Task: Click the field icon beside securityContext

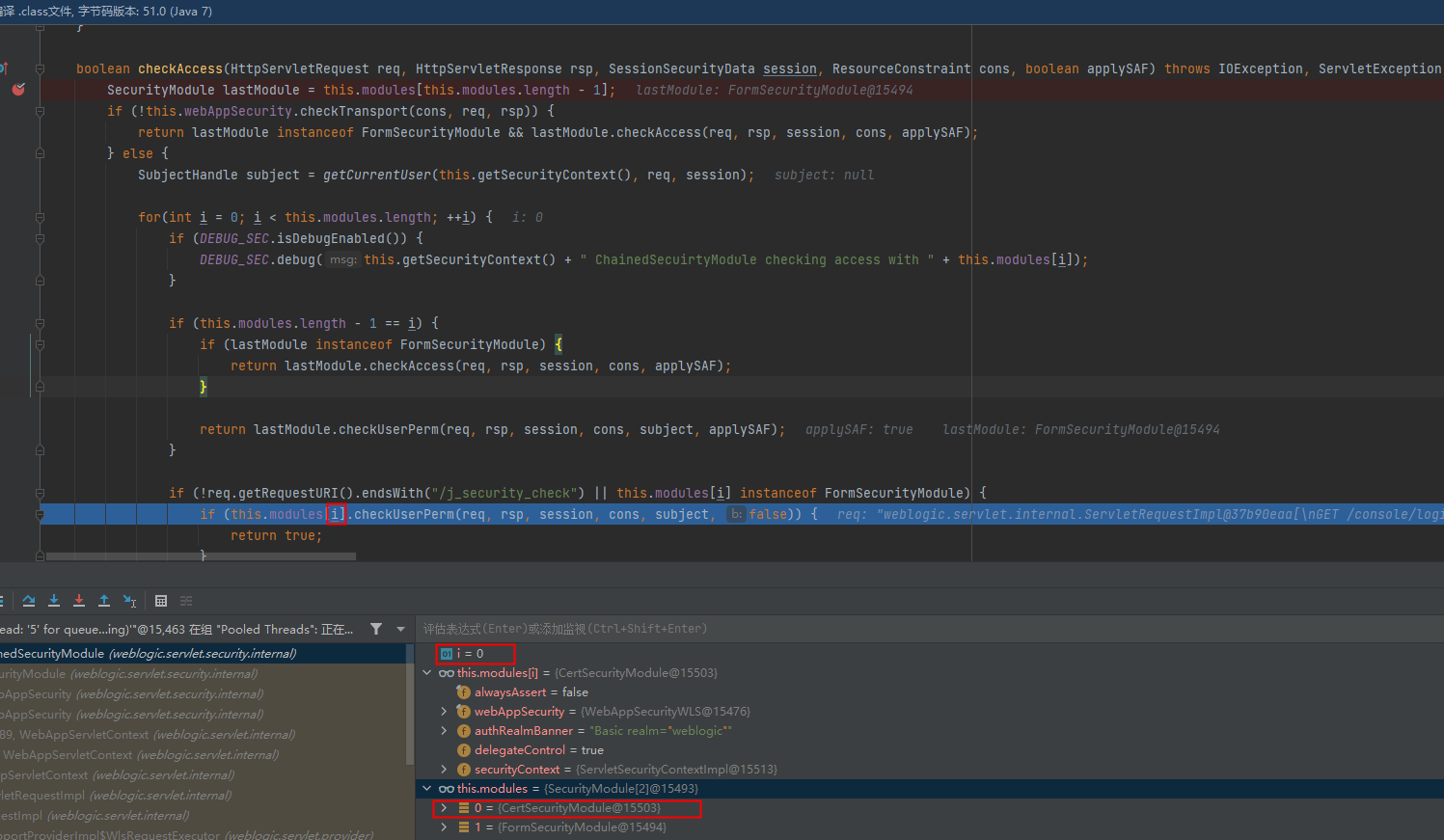Action: [464, 770]
